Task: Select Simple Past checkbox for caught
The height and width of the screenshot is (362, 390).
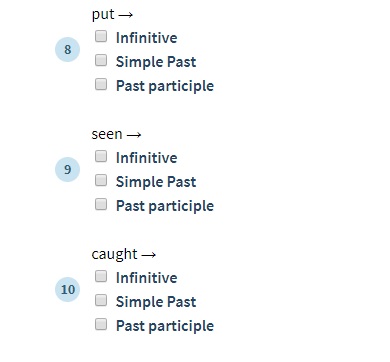Action: 101,300
